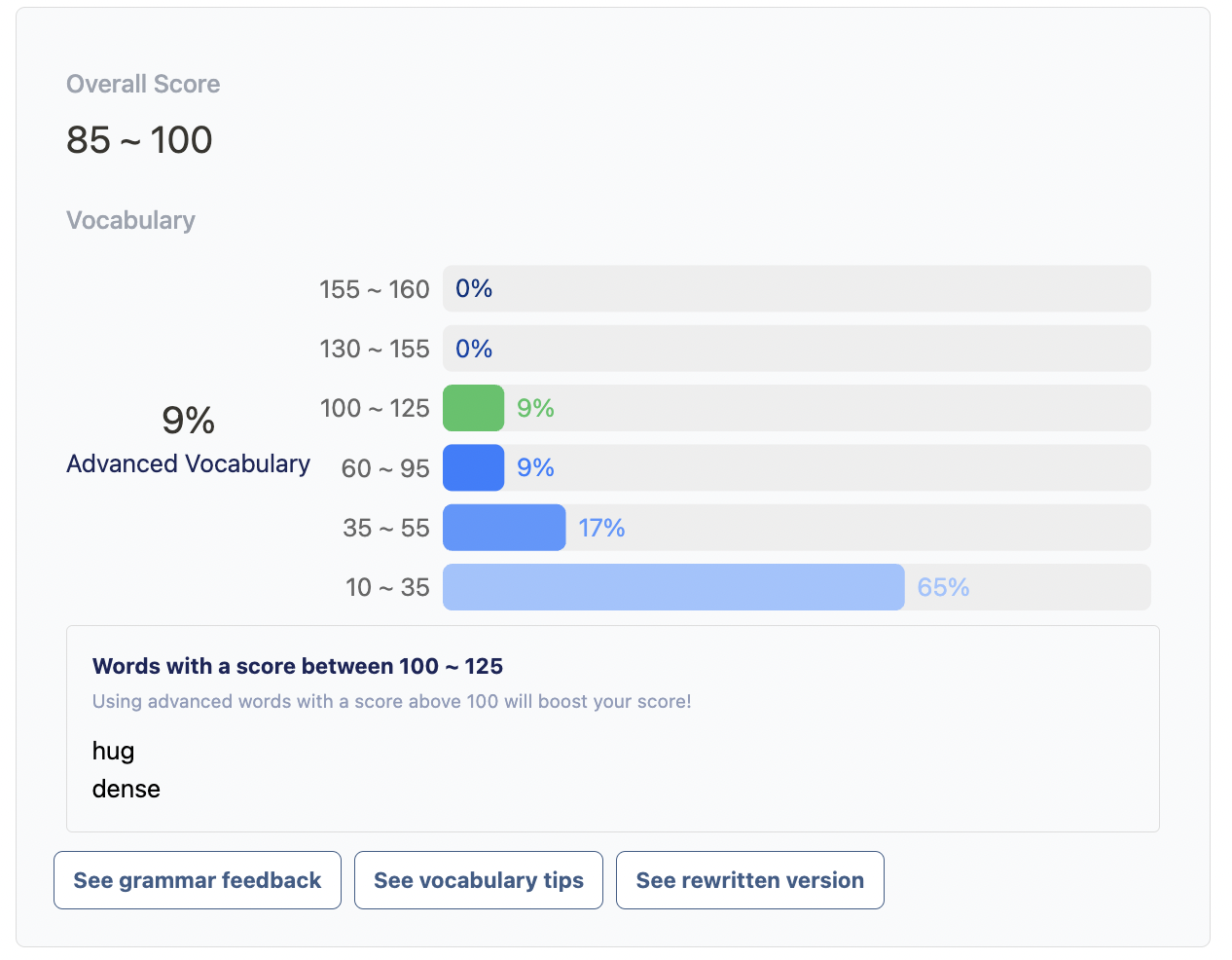Select the word dense in the word list
The height and width of the screenshot is (960, 1232).
[x=126, y=789]
